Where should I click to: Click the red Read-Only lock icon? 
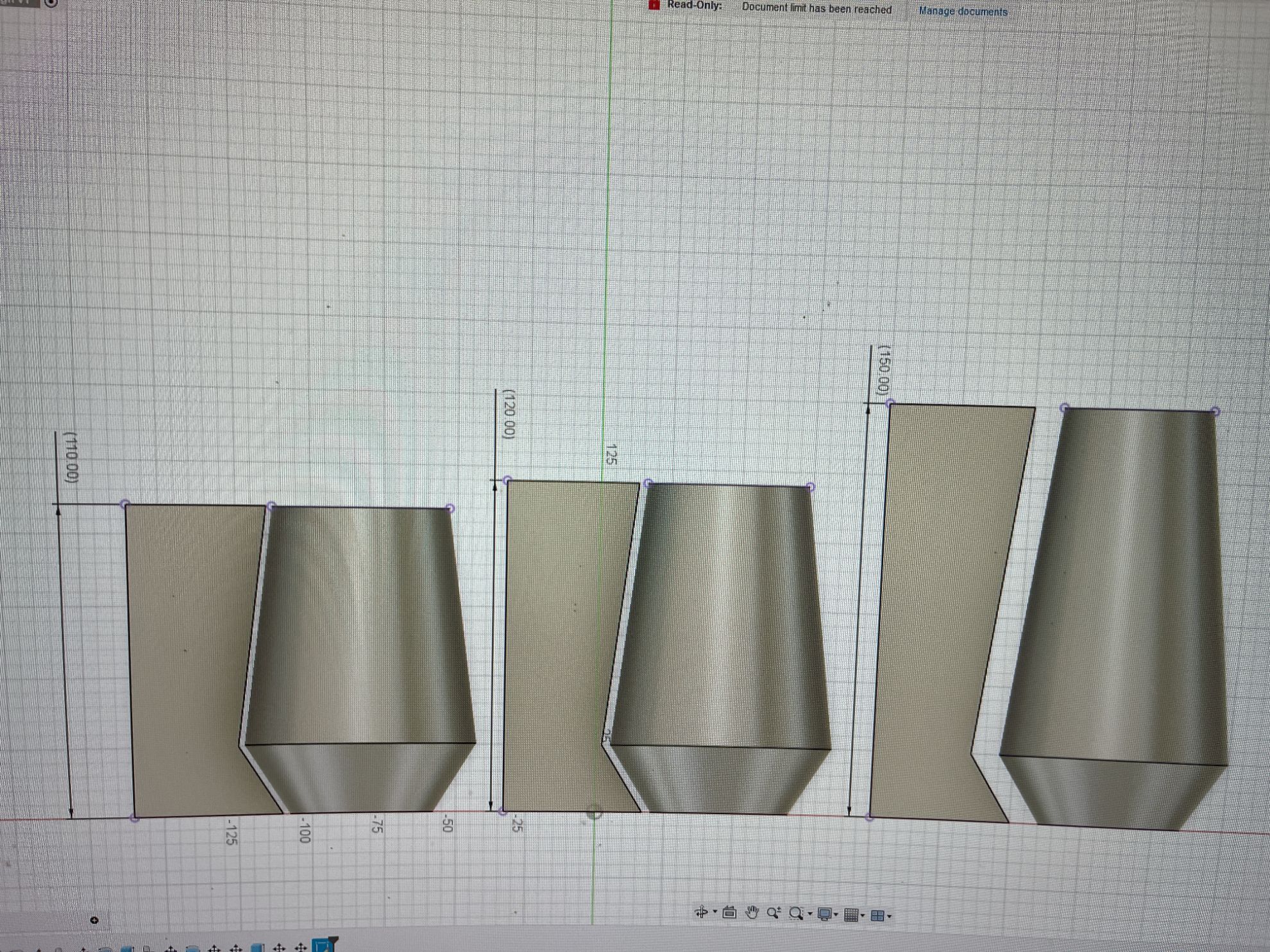point(654,5)
